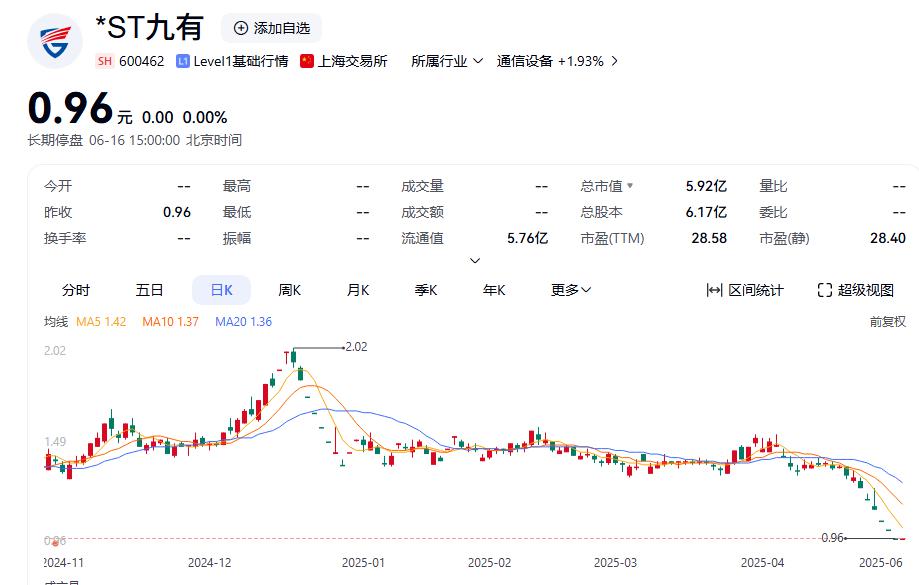Image resolution: width=919 pixels, height=585 pixels.
Task: Switch to 分时 tab
Action: click(x=76, y=290)
